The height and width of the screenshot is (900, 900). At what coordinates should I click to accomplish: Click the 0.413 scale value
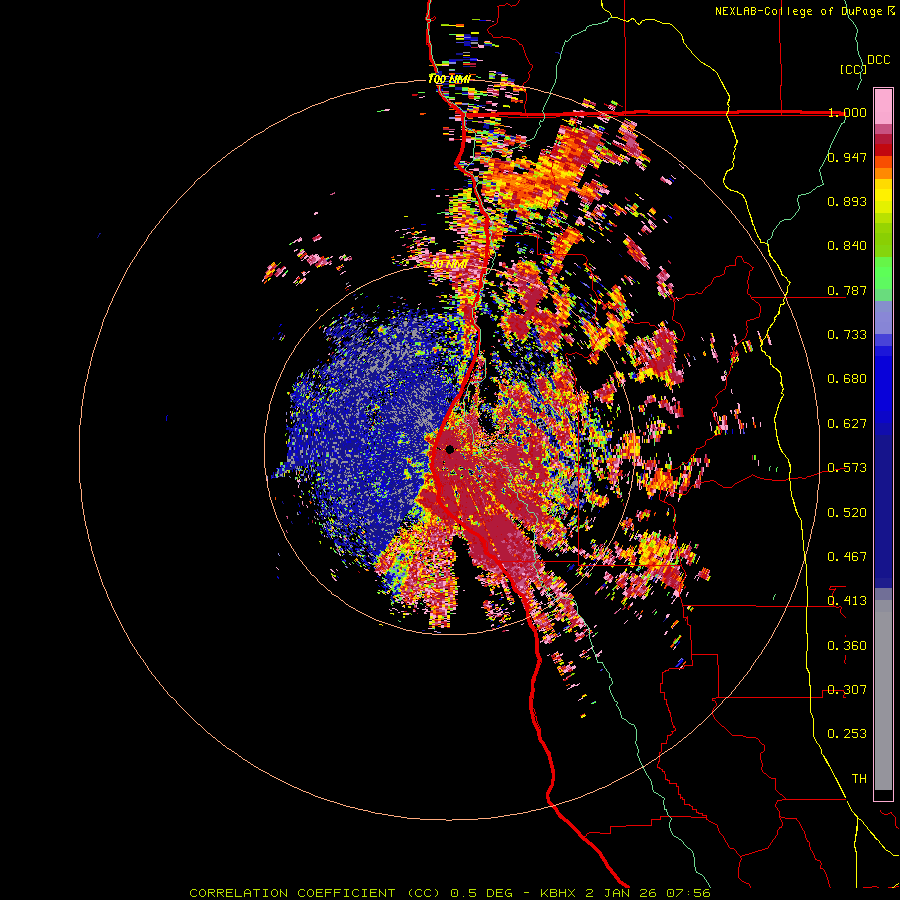[x=847, y=601]
